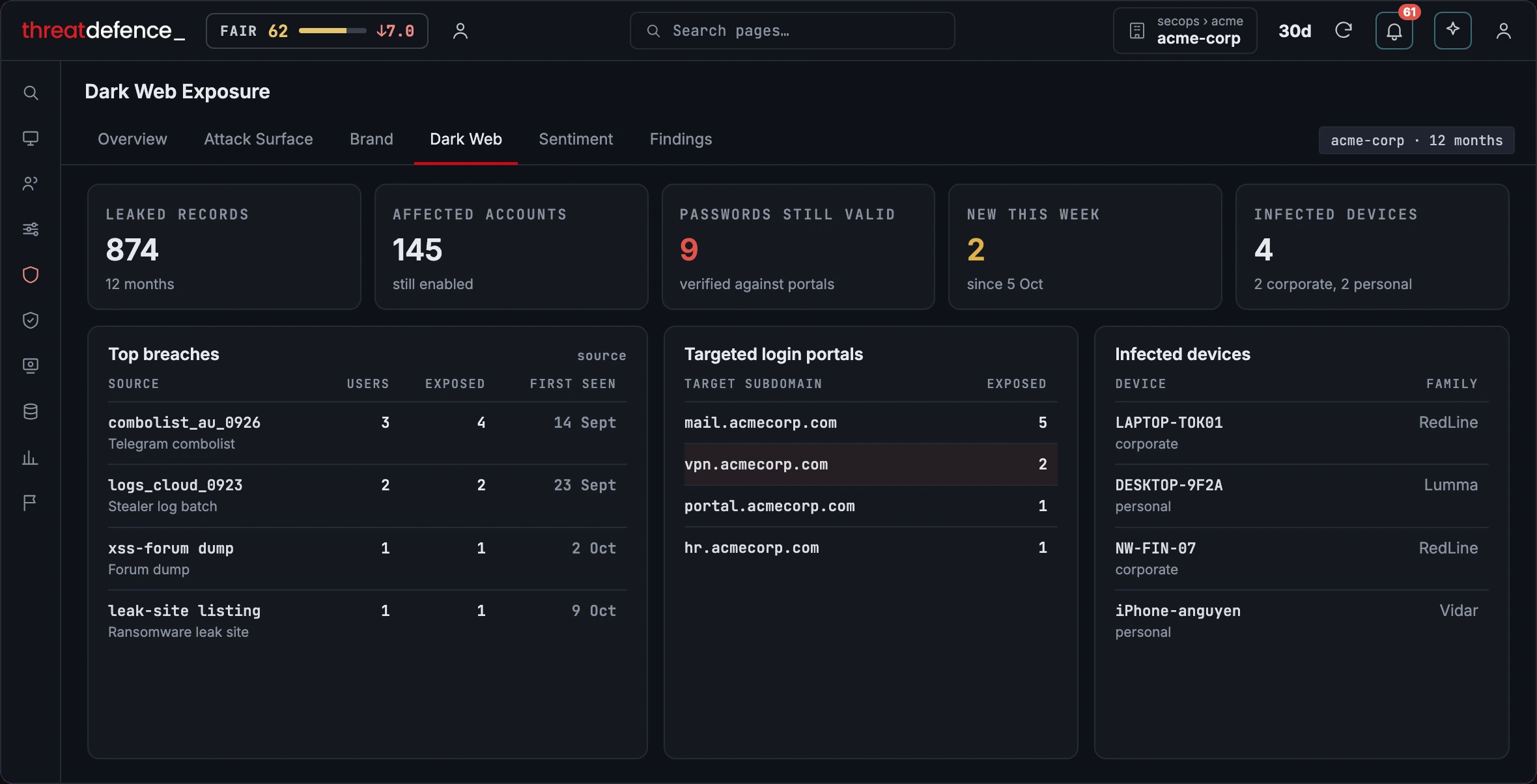Screen dimensions: 1537x784
Task: Click the FIRST SEEN column header
Action: click(573, 384)
